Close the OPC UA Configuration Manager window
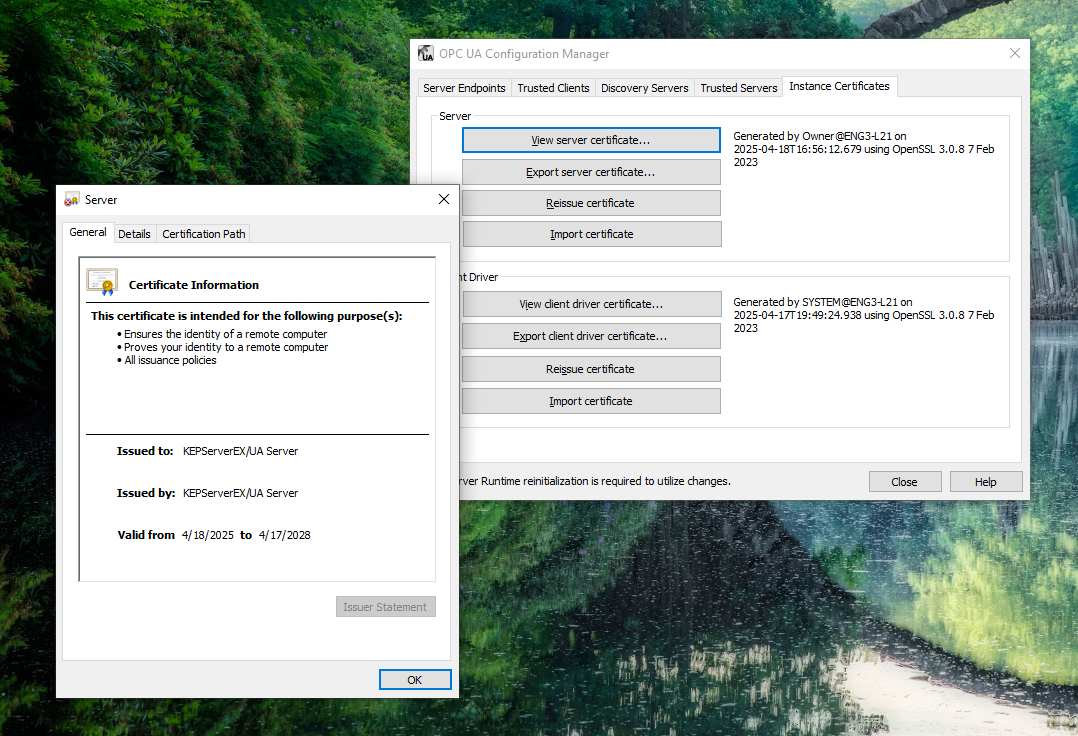Image resolution: width=1078 pixels, height=736 pixels. pos(1015,54)
